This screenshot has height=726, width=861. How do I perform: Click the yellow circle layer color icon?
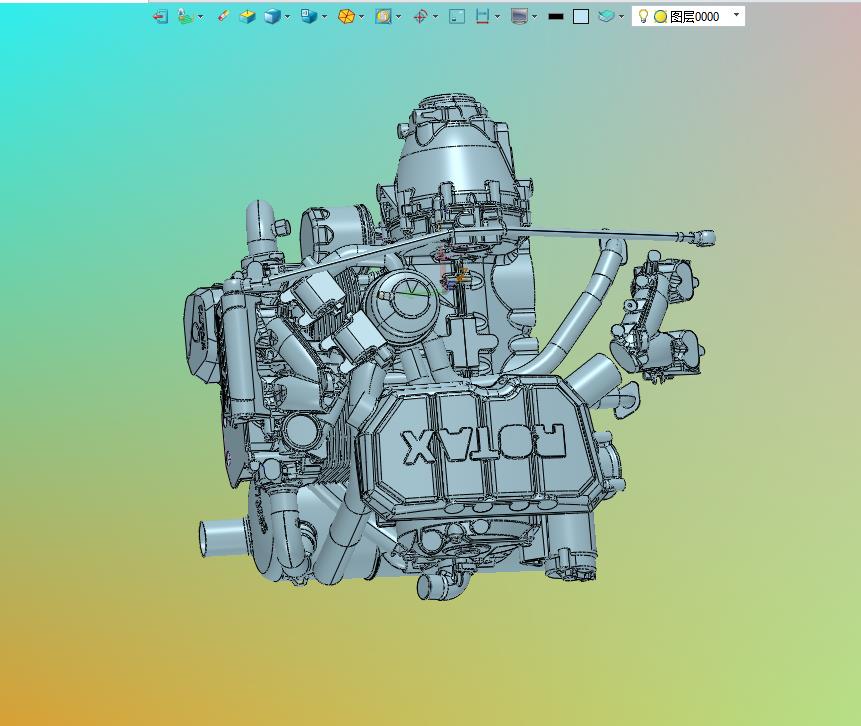coord(661,16)
